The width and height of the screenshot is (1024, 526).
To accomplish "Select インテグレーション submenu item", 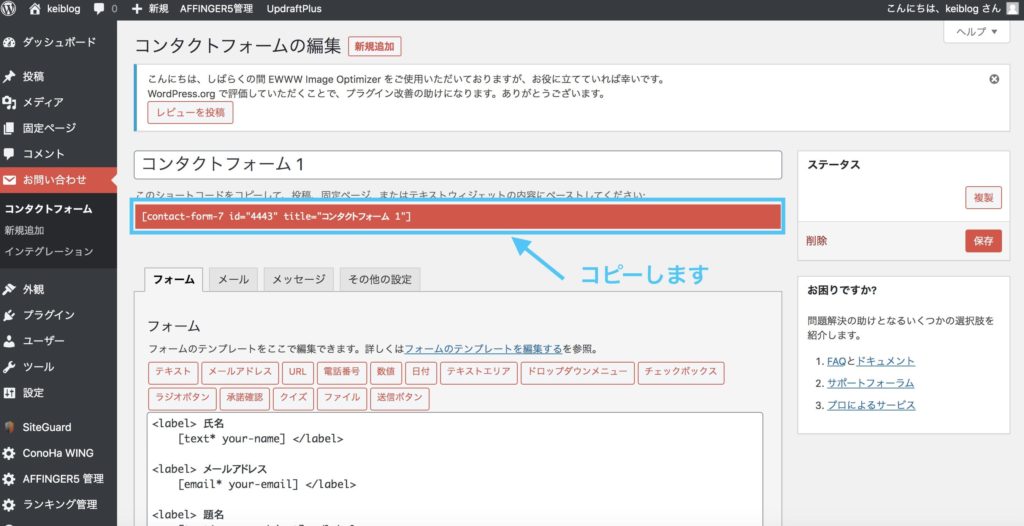I will pyautogui.click(x=49, y=252).
